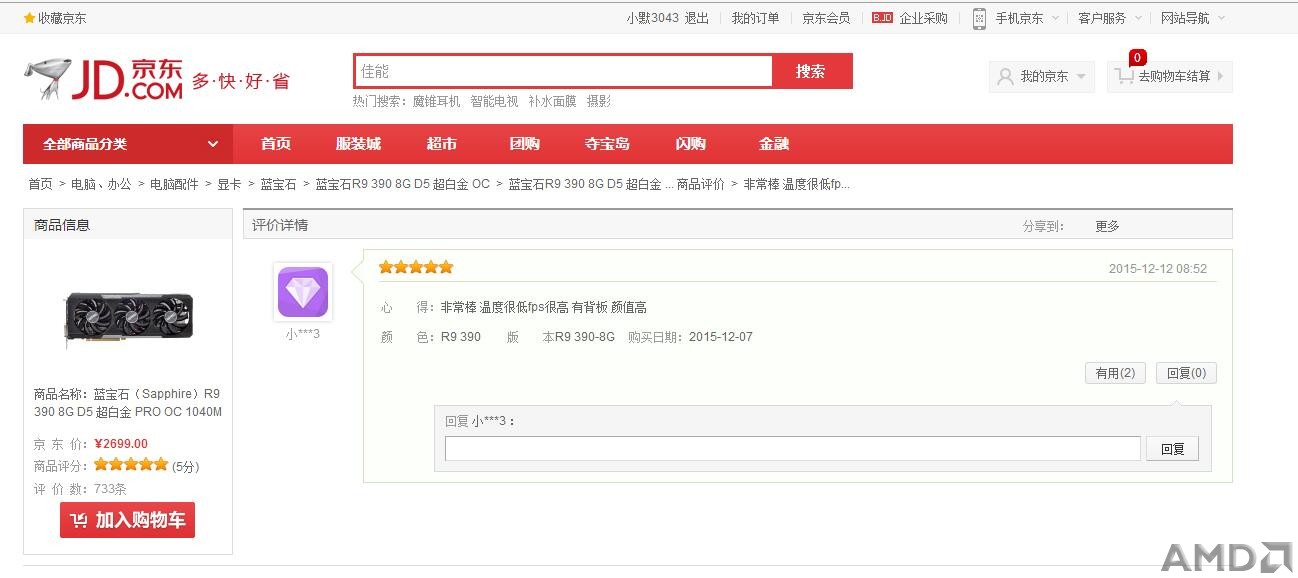1298x578 pixels.
Task: Click the BJD enterprise badge icon
Action: pyautogui.click(x=882, y=18)
